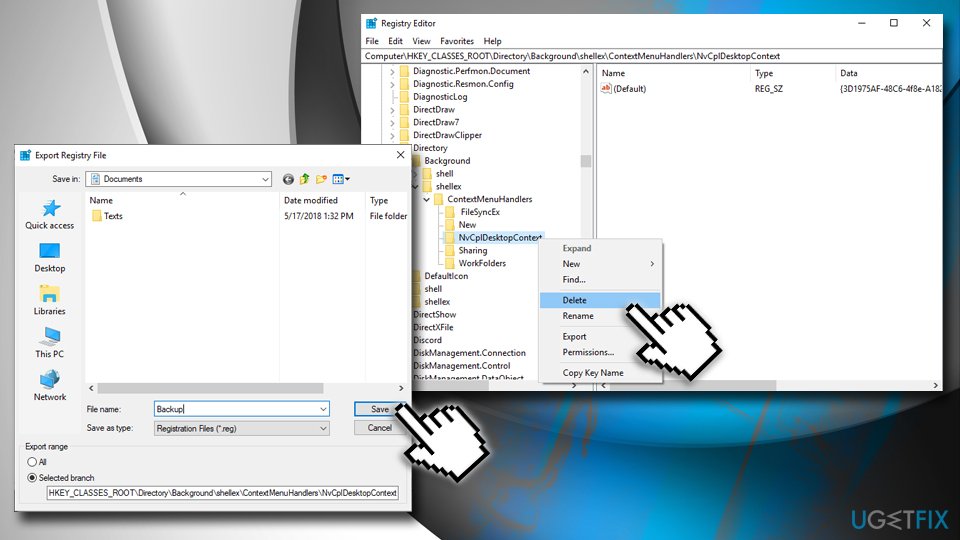Screen dimensions: 960x540
Task: Click the Back arrow icon in Export dialog
Action: pos(288,179)
